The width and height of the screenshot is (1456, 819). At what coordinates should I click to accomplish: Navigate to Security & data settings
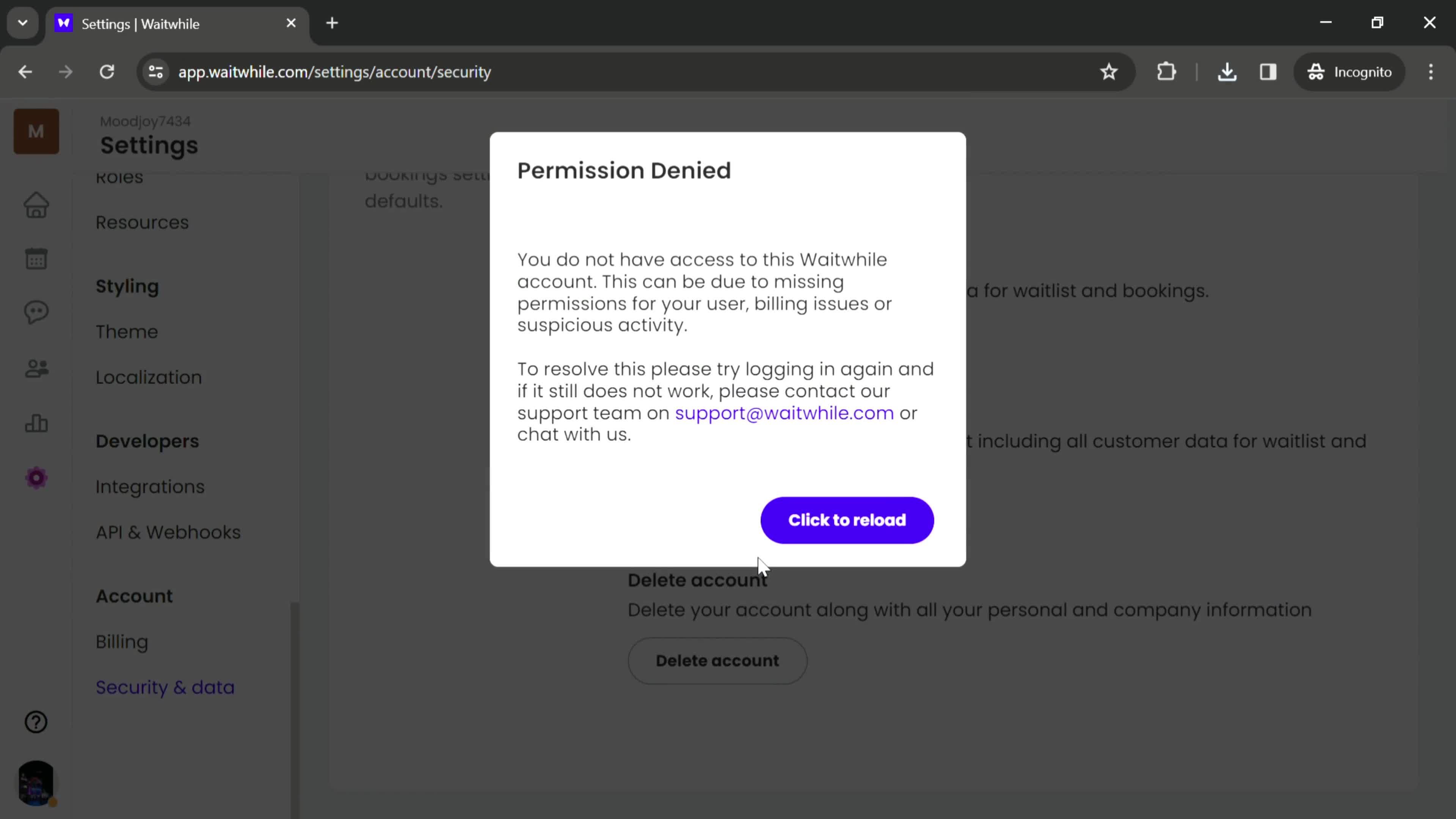[165, 687]
